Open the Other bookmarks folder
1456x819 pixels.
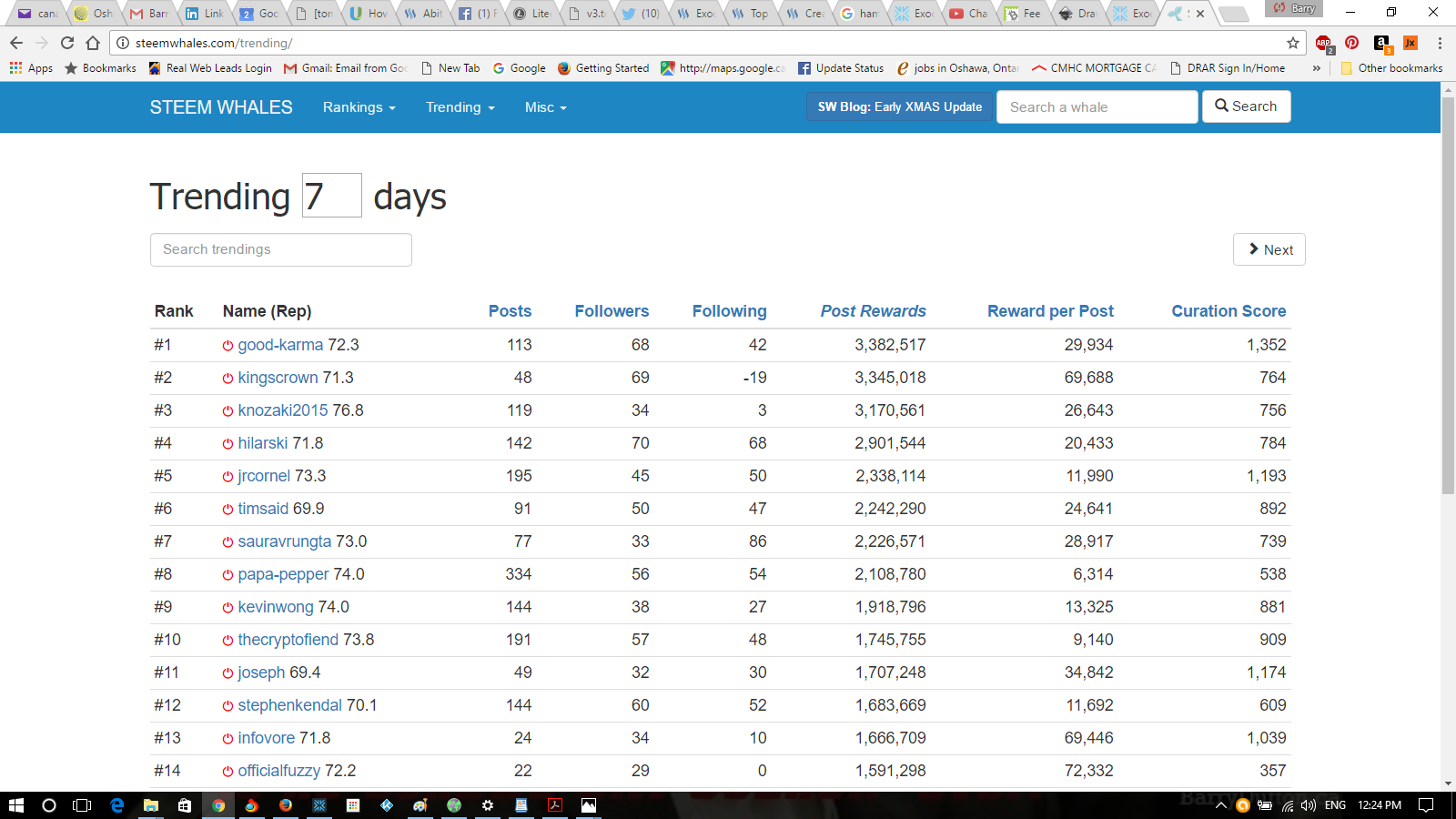1391,68
